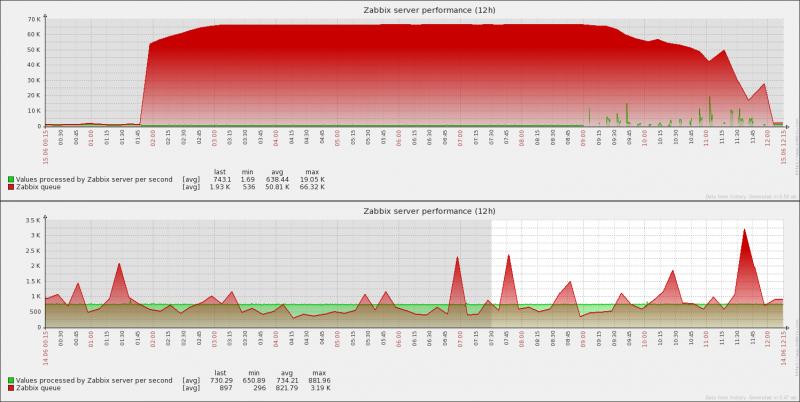Click the queue avg value '50.81 K'
This screenshot has width=800, height=402.
[x=277, y=187]
